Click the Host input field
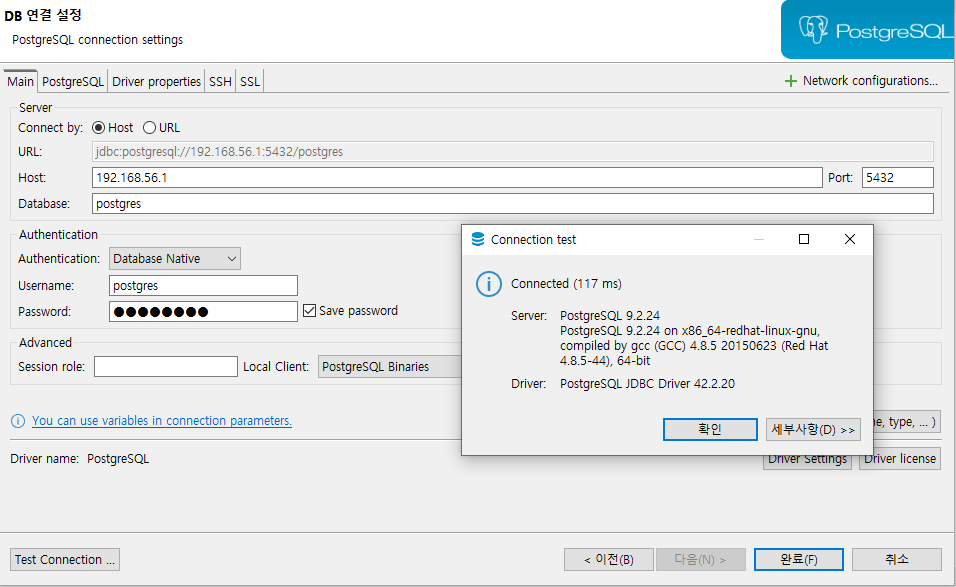 click(457, 177)
